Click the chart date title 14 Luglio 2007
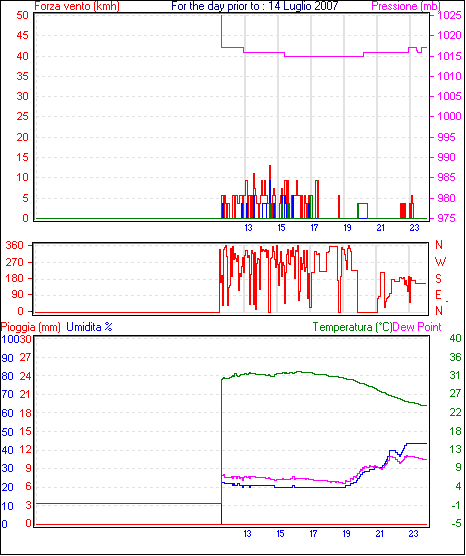This screenshot has width=466, height=556. 303,6
